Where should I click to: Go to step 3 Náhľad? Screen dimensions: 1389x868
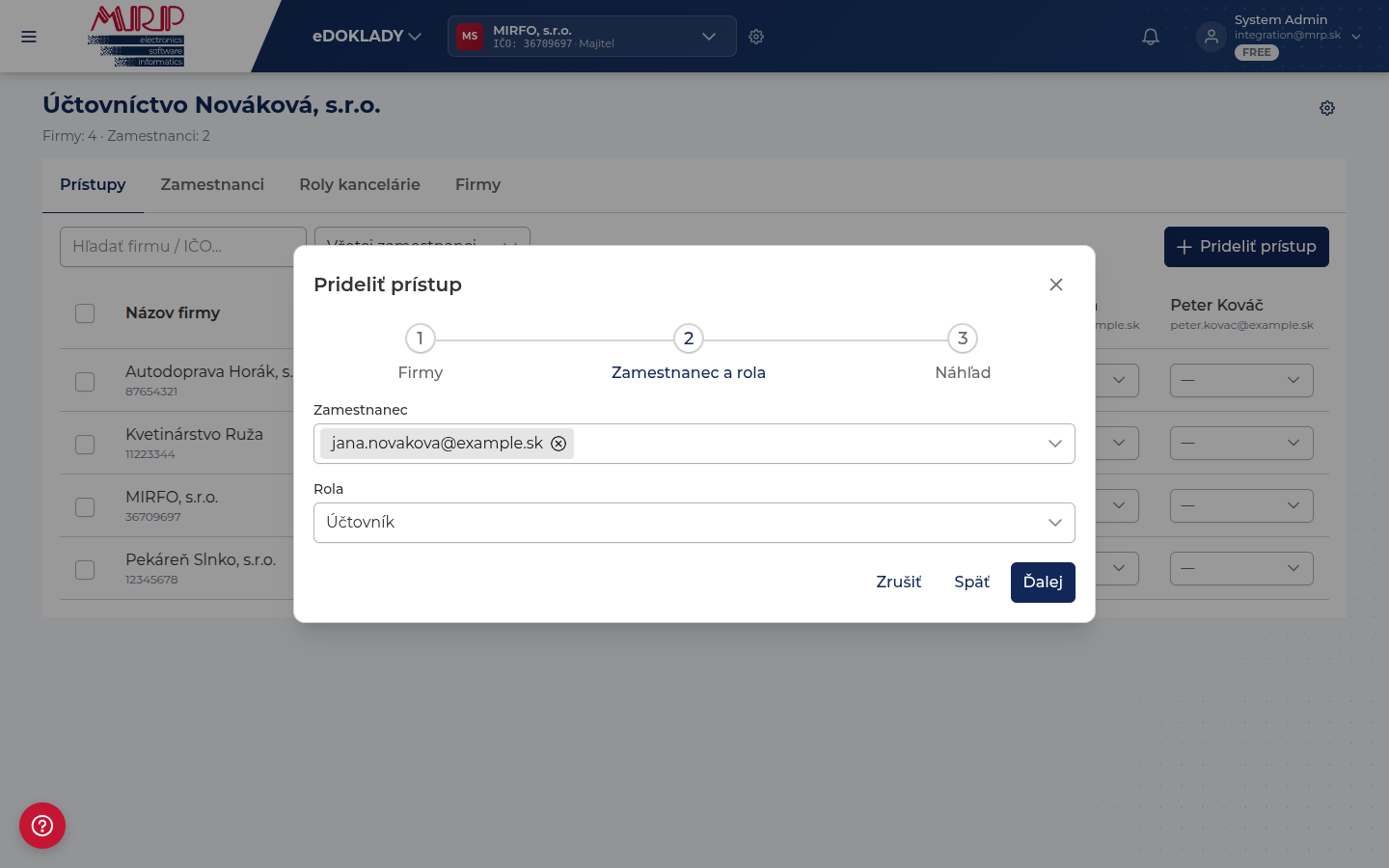[963, 353]
